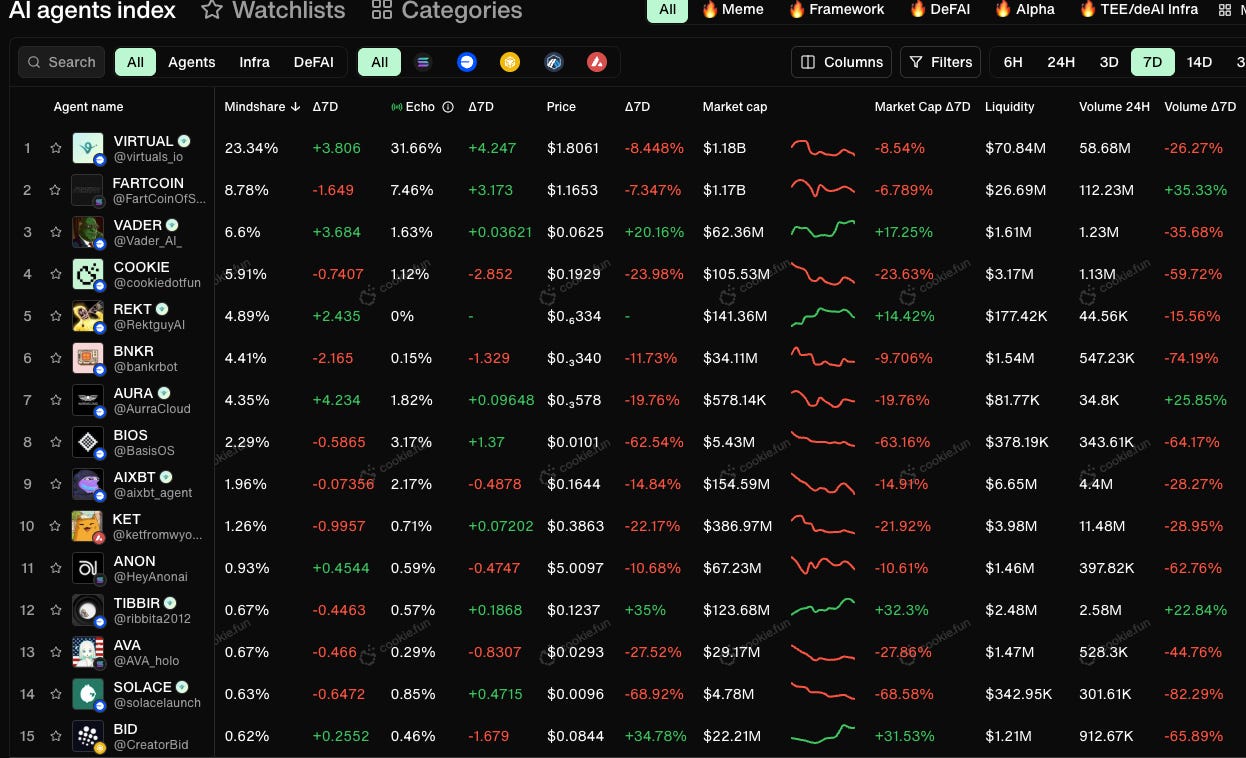Click the TIBBIR market cap sparkline chart
Image resolution: width=1246 pixels, height=758 pixels.
[823, 608]
